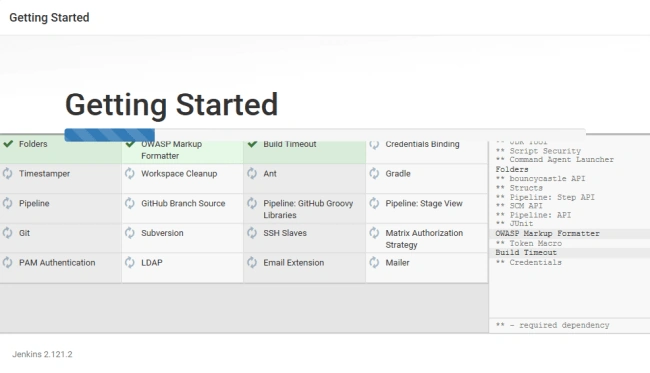Select the GitHub Branch Source plugin label
This screenshot has height=373, width=650.
183,203
